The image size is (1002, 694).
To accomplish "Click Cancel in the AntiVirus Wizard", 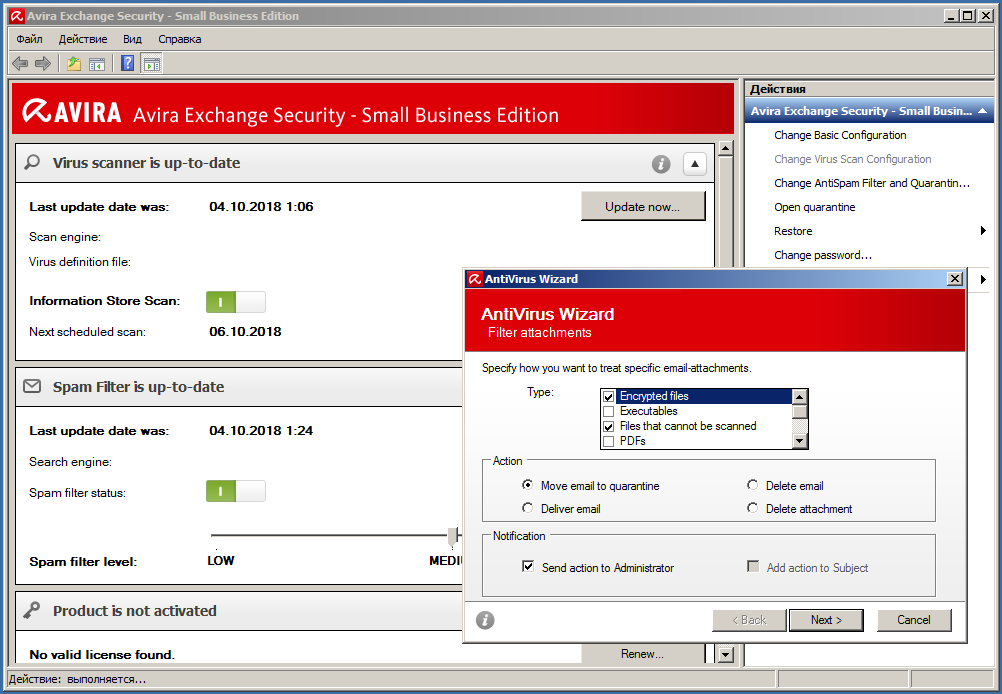I will point(914,620).
